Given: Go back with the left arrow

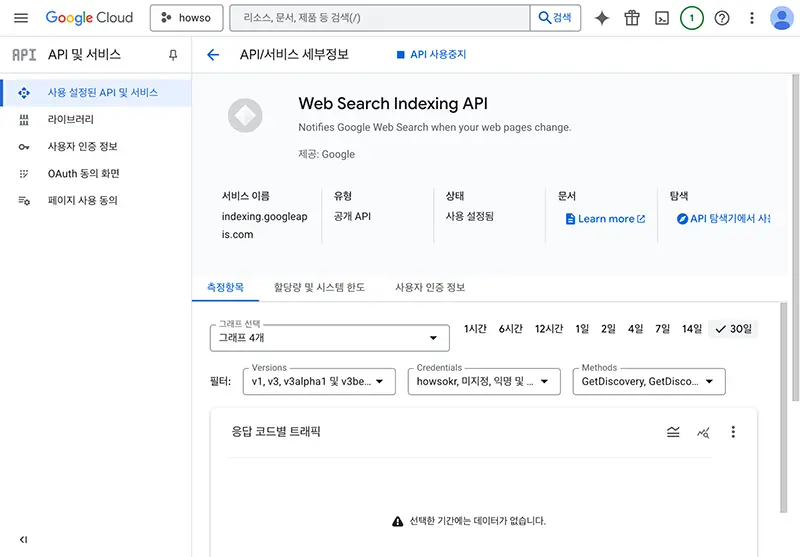Looking at the screenshot, I should coord(213,55).
